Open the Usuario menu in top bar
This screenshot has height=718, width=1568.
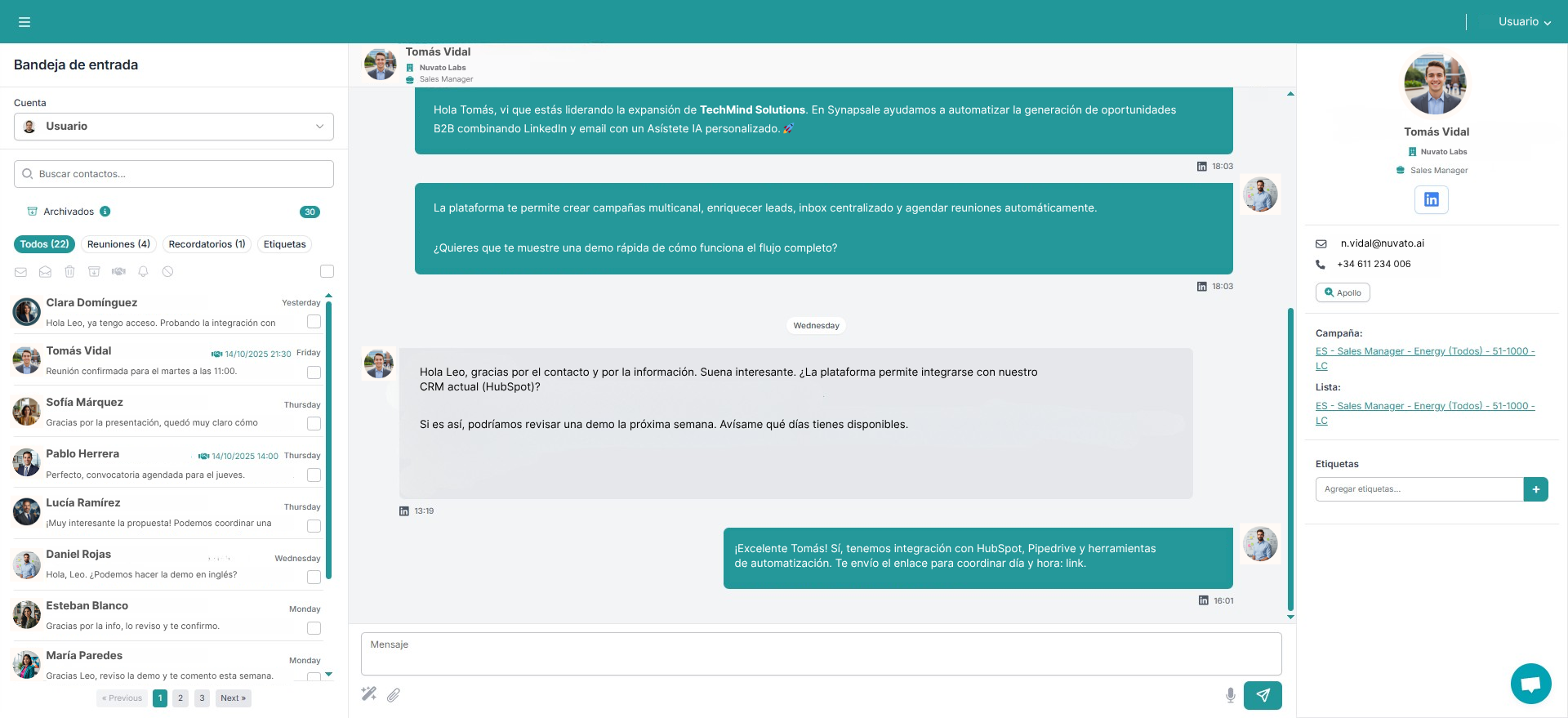[x=1524, y=22]
